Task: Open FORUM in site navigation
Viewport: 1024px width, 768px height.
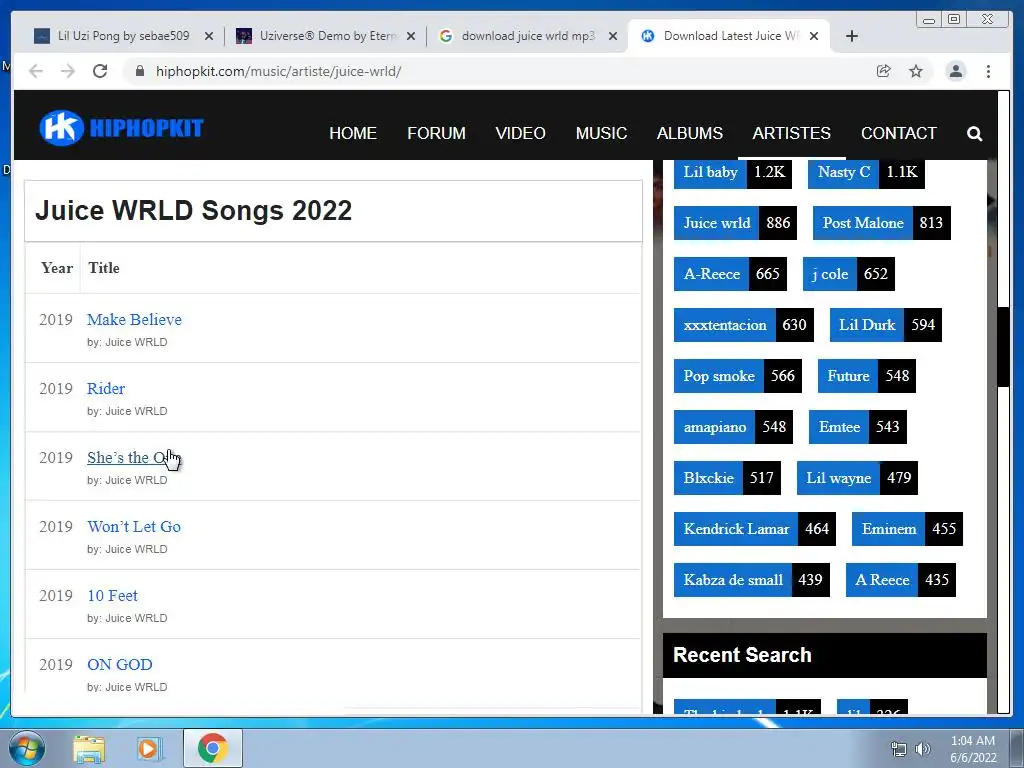Action: coord(436,133)
